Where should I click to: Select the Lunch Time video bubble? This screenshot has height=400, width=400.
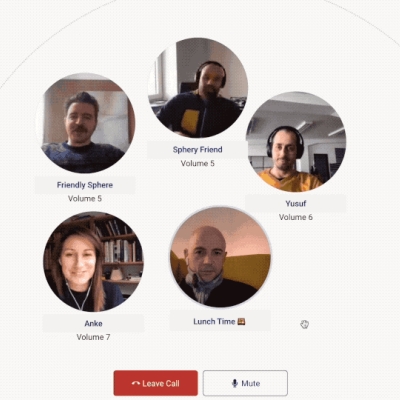pos(220,257)
